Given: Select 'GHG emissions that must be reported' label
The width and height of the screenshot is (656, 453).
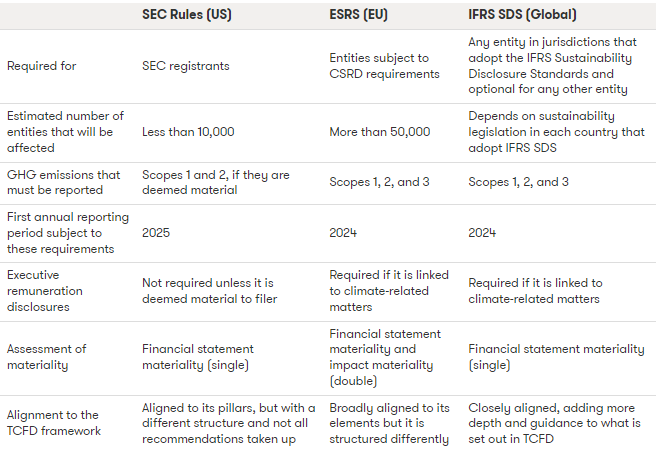Looking at the screenshot, I should tap(63, 182).
